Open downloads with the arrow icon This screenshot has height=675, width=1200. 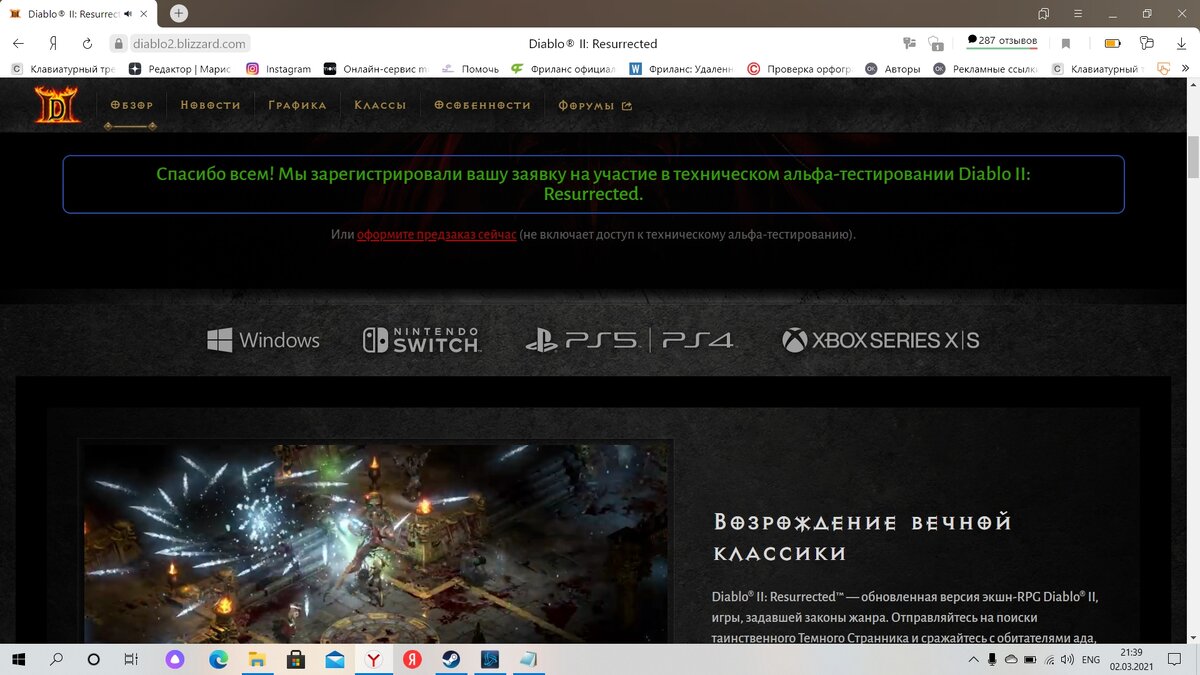[x=1180, y=43]
